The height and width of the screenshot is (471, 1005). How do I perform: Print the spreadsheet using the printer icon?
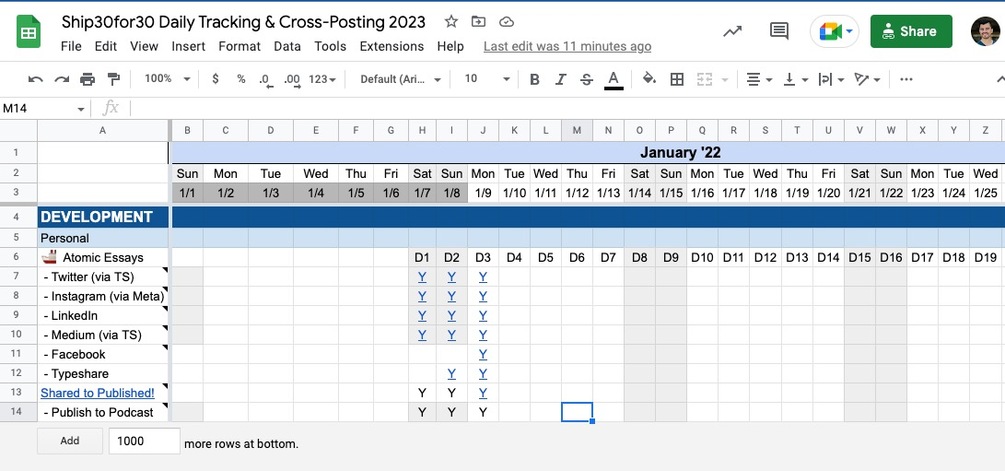tap(87, 79)
